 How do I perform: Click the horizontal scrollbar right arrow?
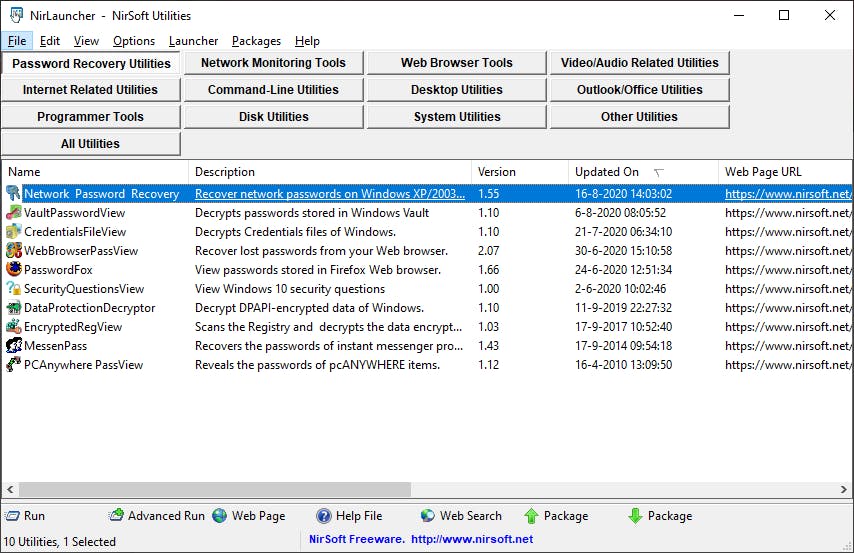(x=844, y=489)
